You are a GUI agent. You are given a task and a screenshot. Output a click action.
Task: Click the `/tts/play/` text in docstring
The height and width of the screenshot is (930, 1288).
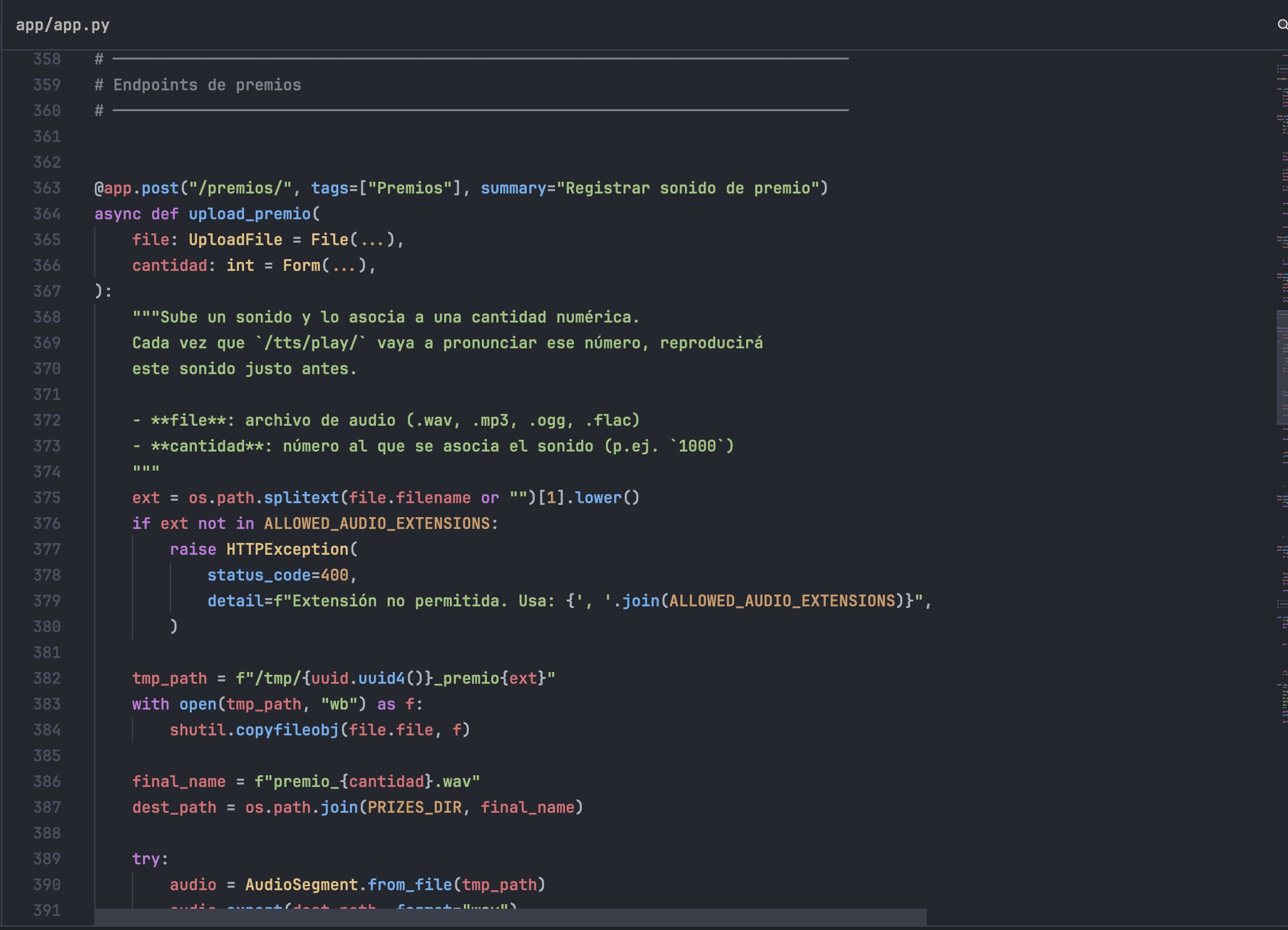[311, 343]
